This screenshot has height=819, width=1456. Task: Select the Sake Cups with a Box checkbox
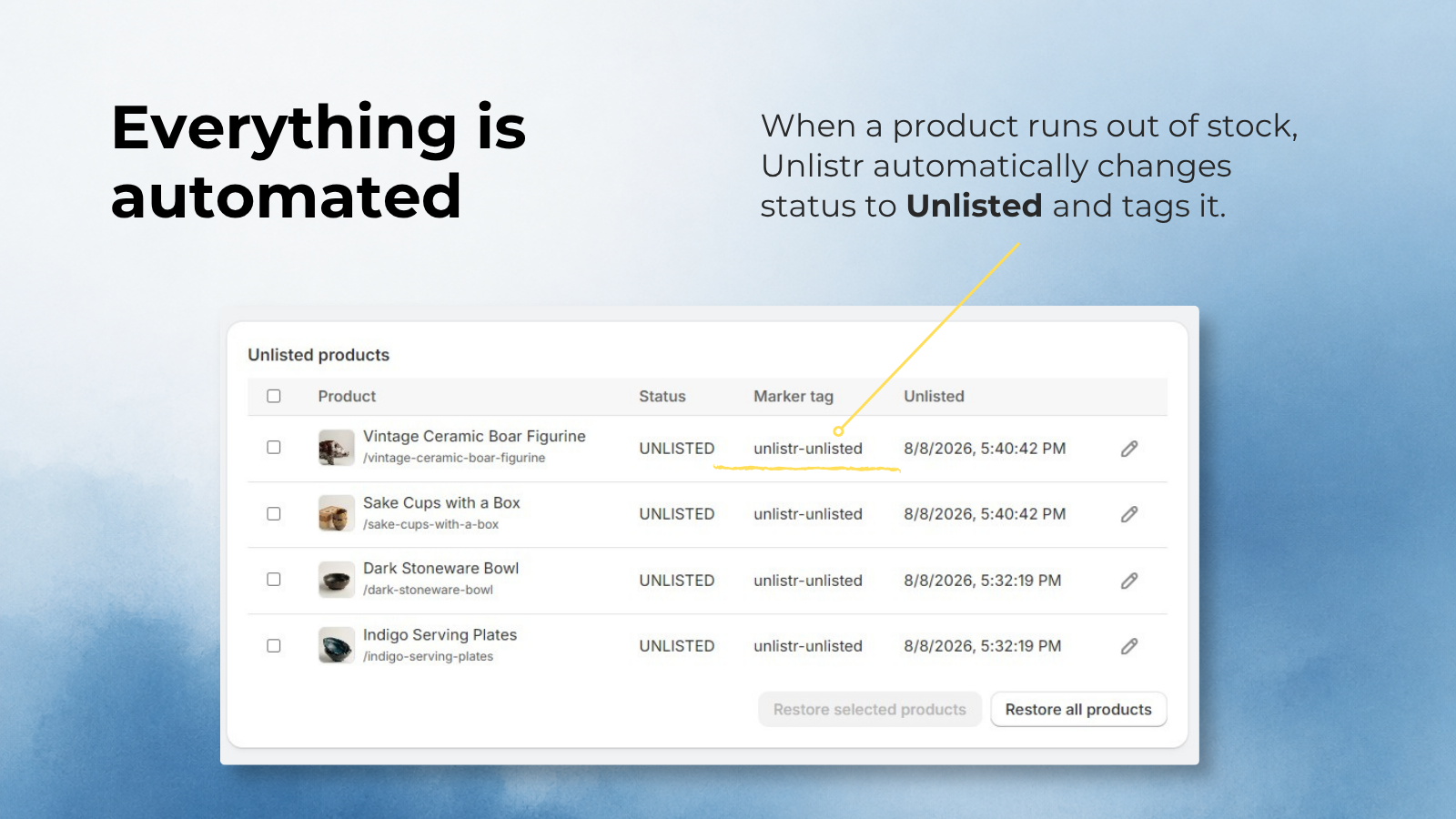tap(274, 514)
